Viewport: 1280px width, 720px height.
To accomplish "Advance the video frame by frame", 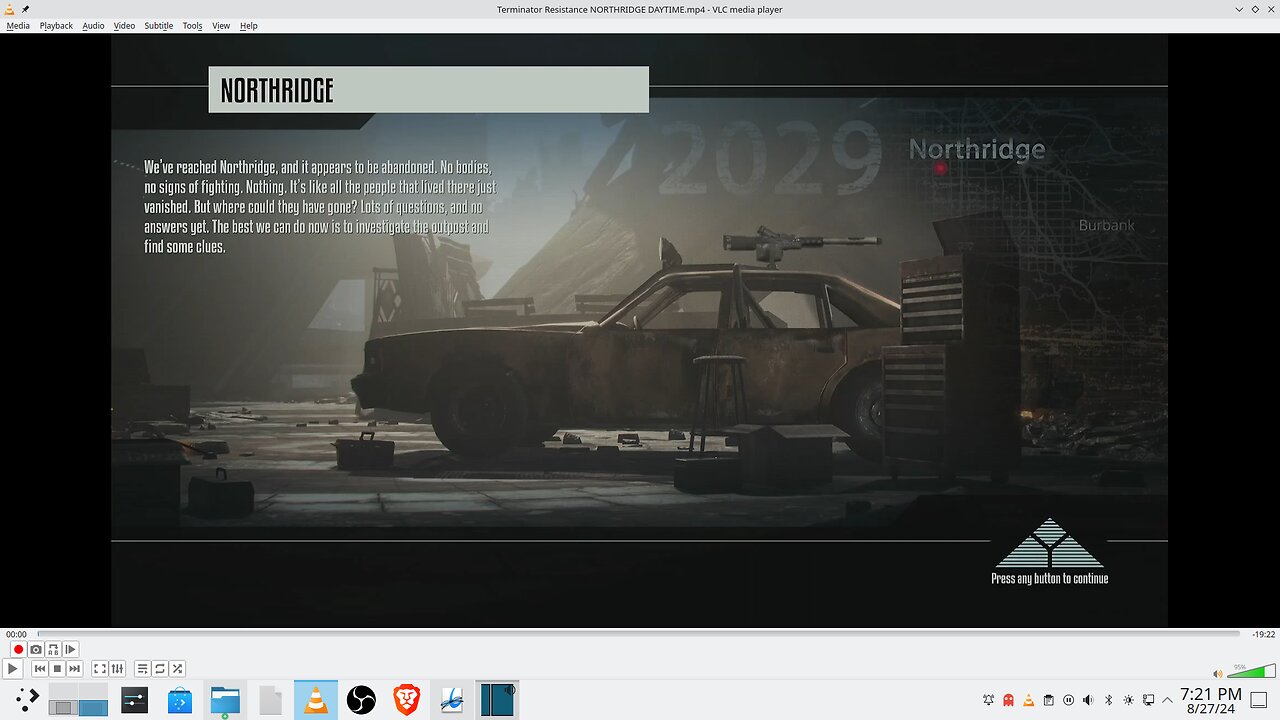I will (70, 650).
